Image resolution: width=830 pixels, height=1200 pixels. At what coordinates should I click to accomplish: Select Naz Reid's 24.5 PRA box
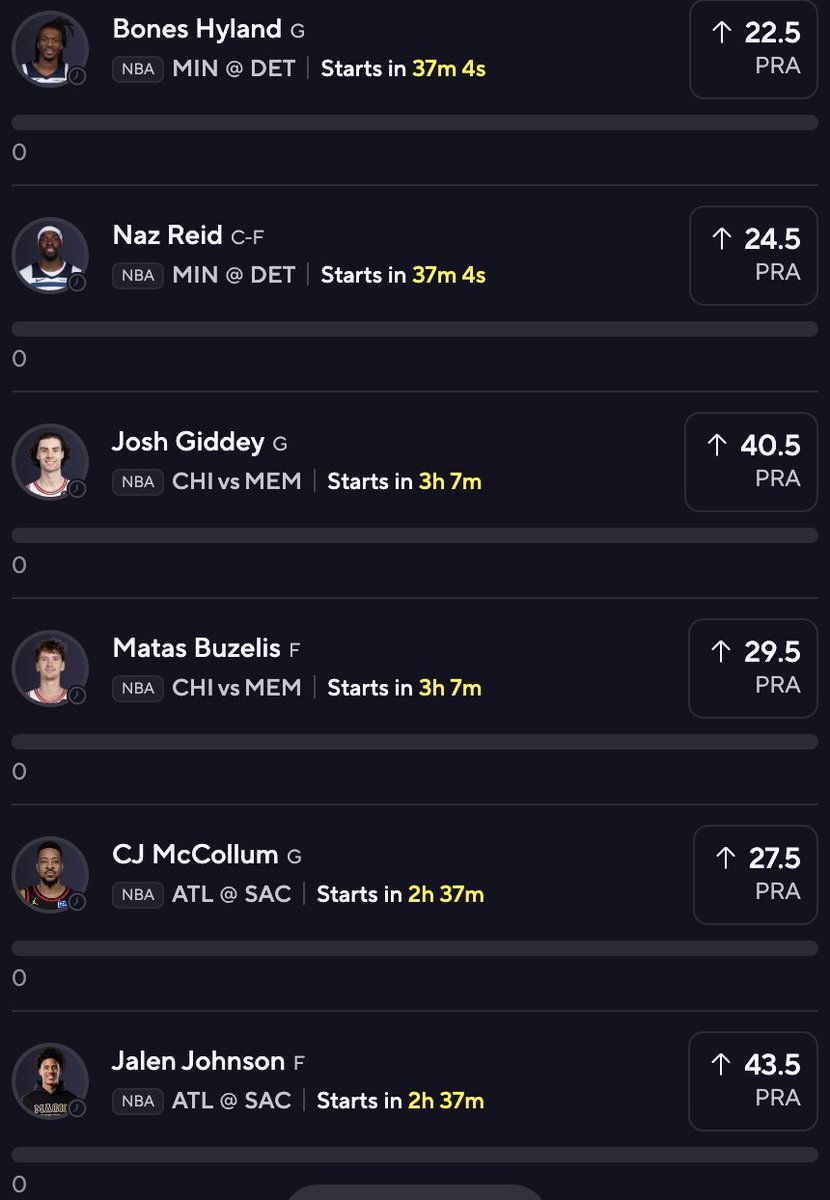[x=753, y=254]
